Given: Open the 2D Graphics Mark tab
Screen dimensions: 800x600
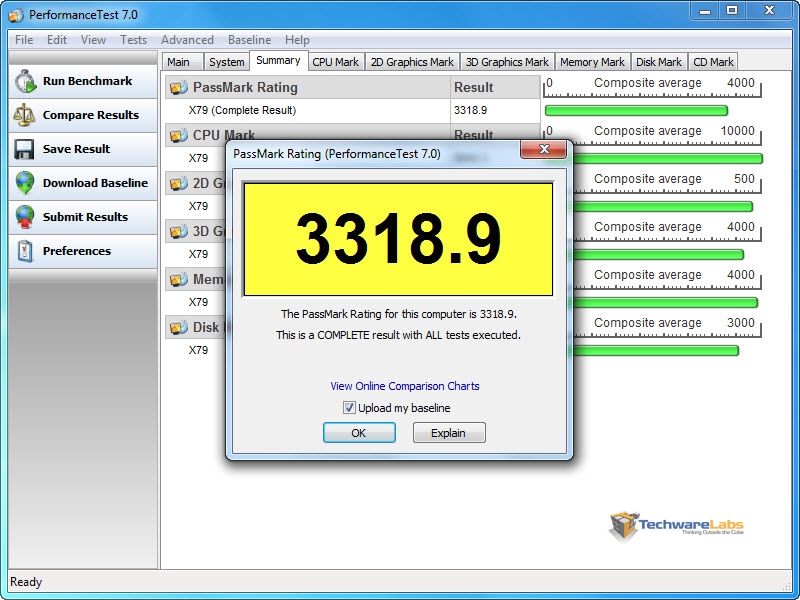Looking at the screenshot, I should point(412,62).
